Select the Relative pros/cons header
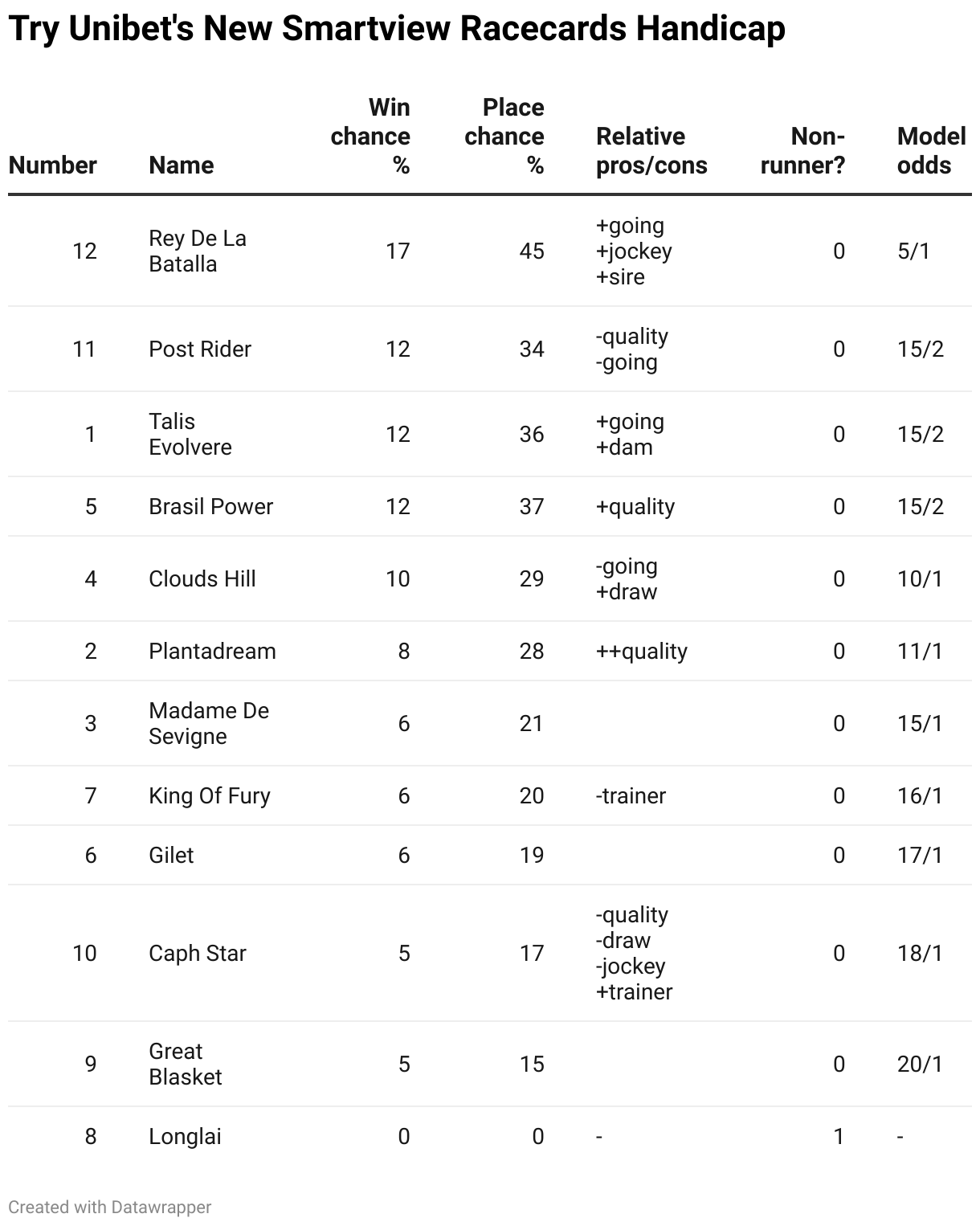Screen dimensions: 980x1226 (x=651, y=151)
